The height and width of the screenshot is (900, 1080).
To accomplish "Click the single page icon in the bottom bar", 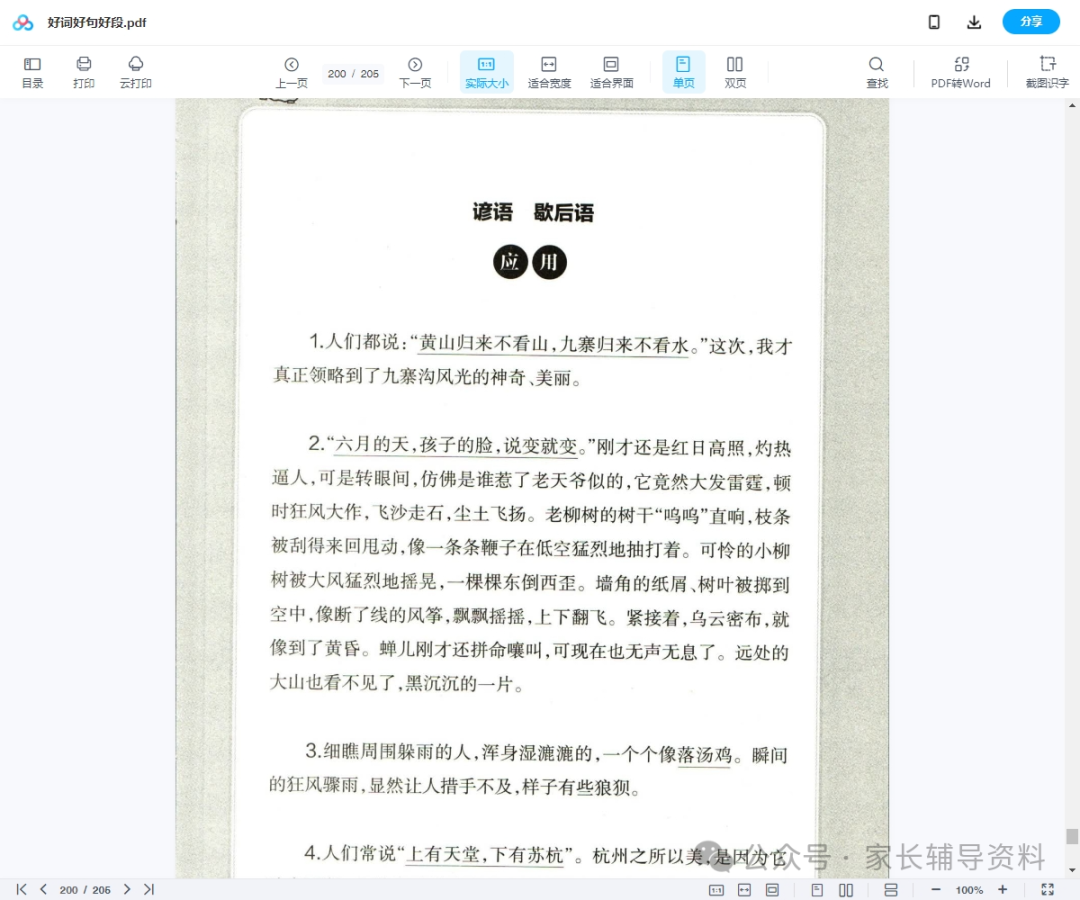I will [x=818, y=890].
